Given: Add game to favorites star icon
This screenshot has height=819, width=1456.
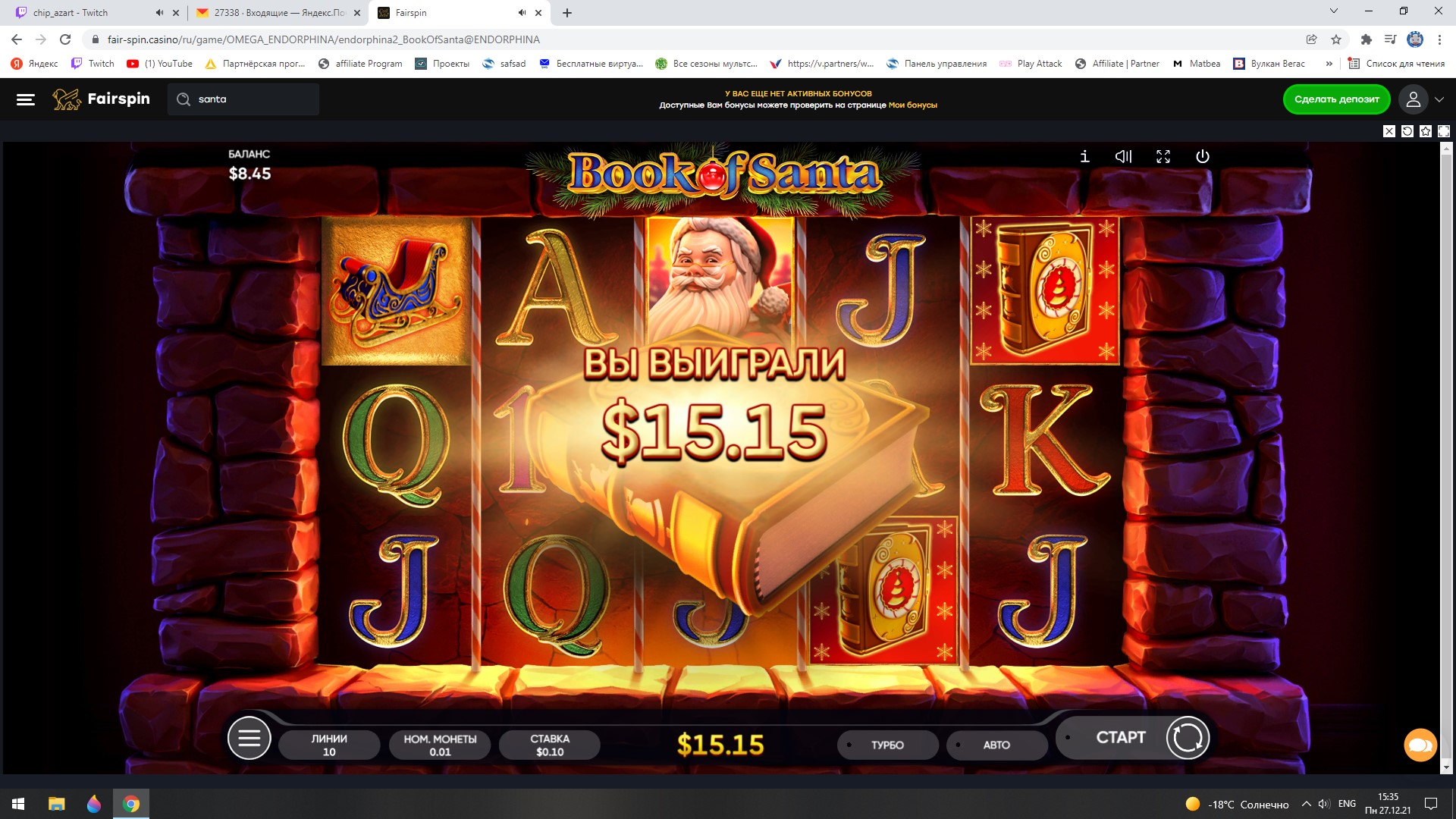Looking at the screenshot, I should point(1426,131).
